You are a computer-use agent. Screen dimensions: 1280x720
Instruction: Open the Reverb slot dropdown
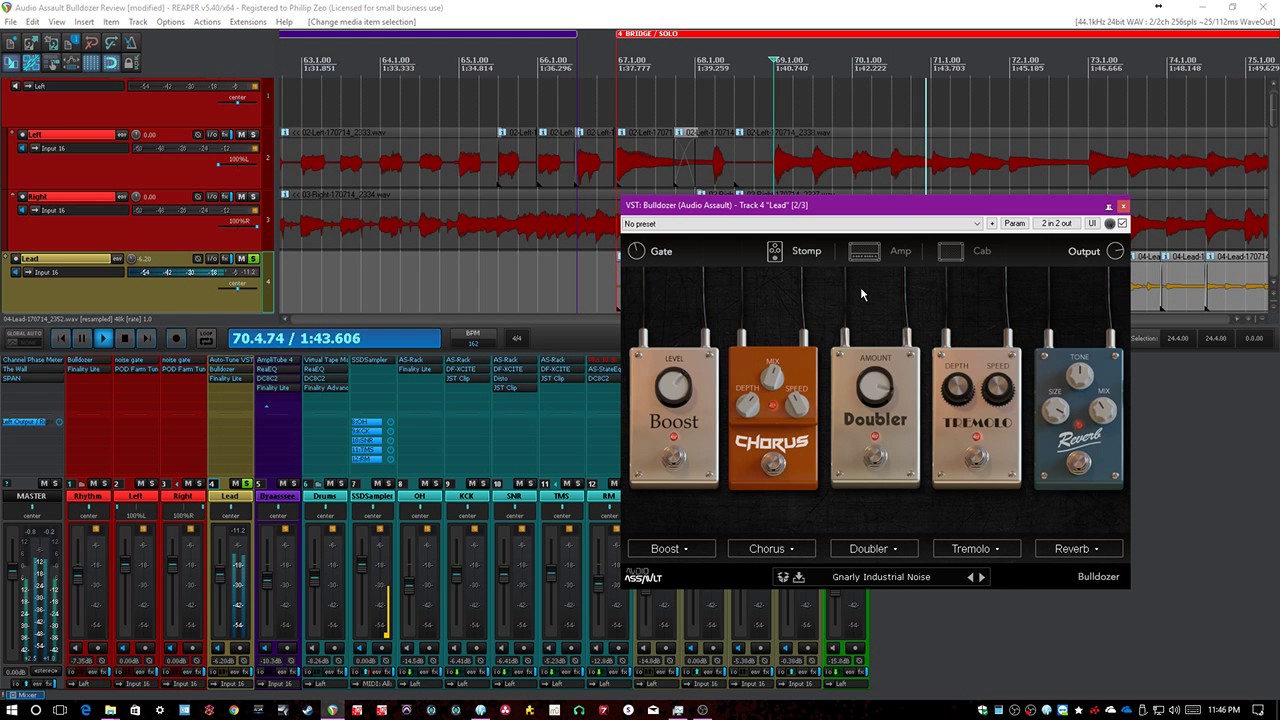tap(1077, 548)
